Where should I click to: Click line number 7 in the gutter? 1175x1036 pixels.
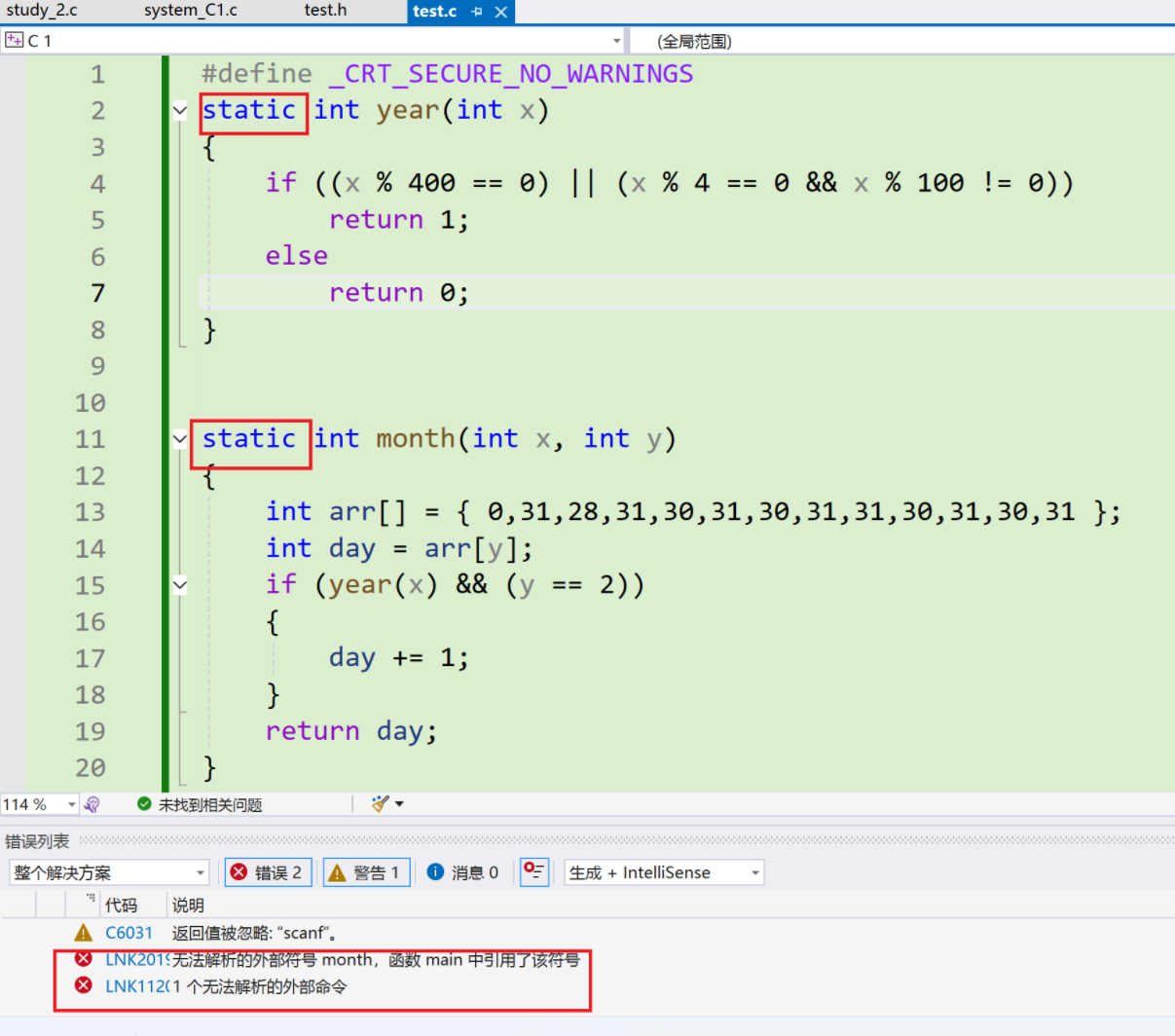point(97,293)
